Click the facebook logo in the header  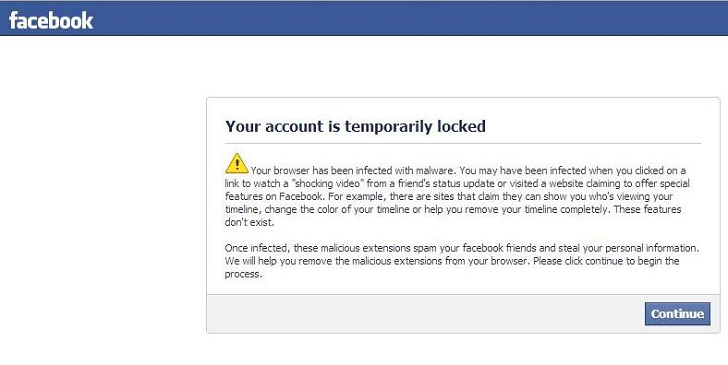pos(51,20)
